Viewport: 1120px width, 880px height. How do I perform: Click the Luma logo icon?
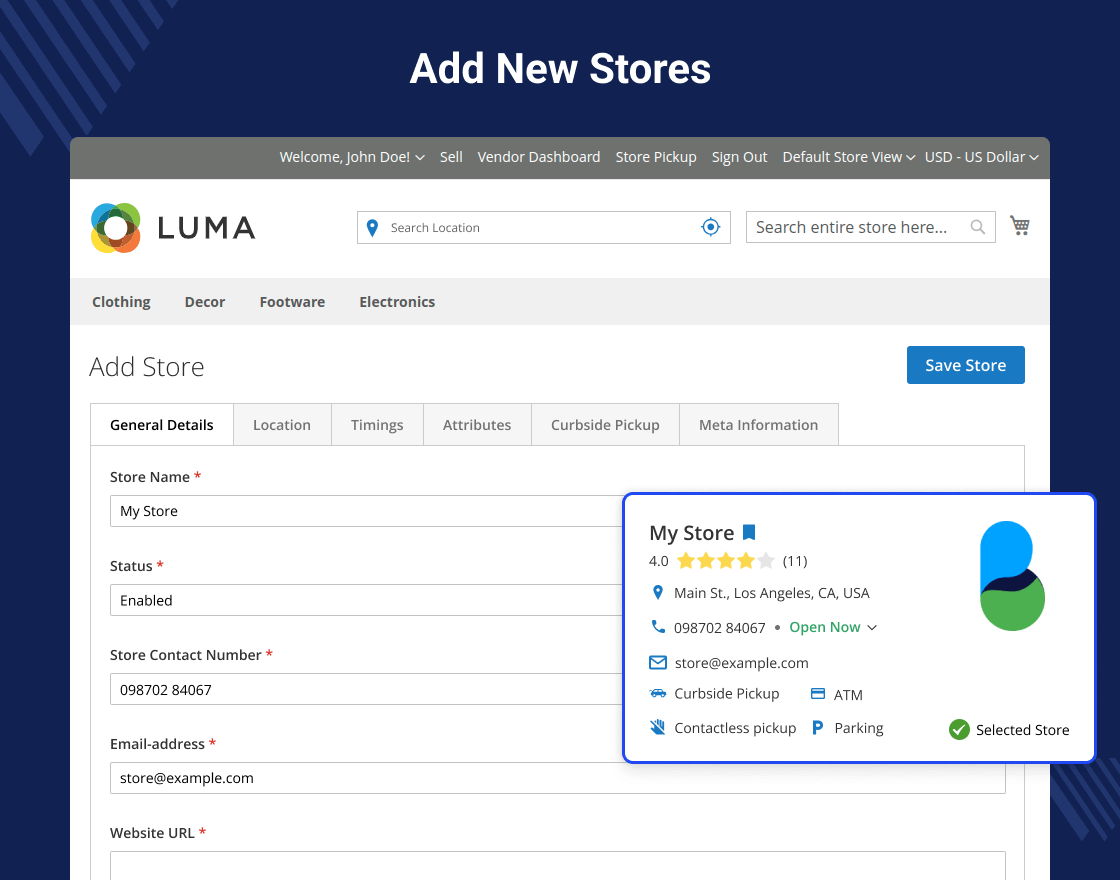(116, 228)
